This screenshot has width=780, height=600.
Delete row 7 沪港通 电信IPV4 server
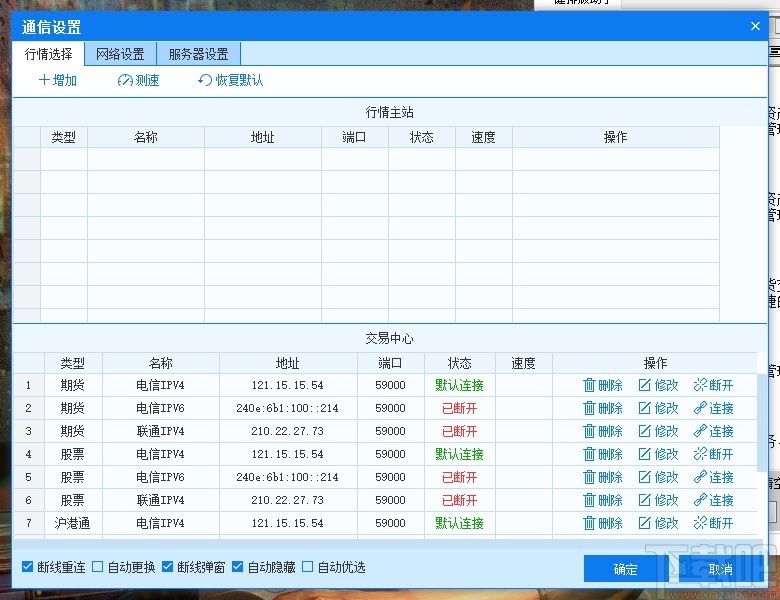point(603,523)
